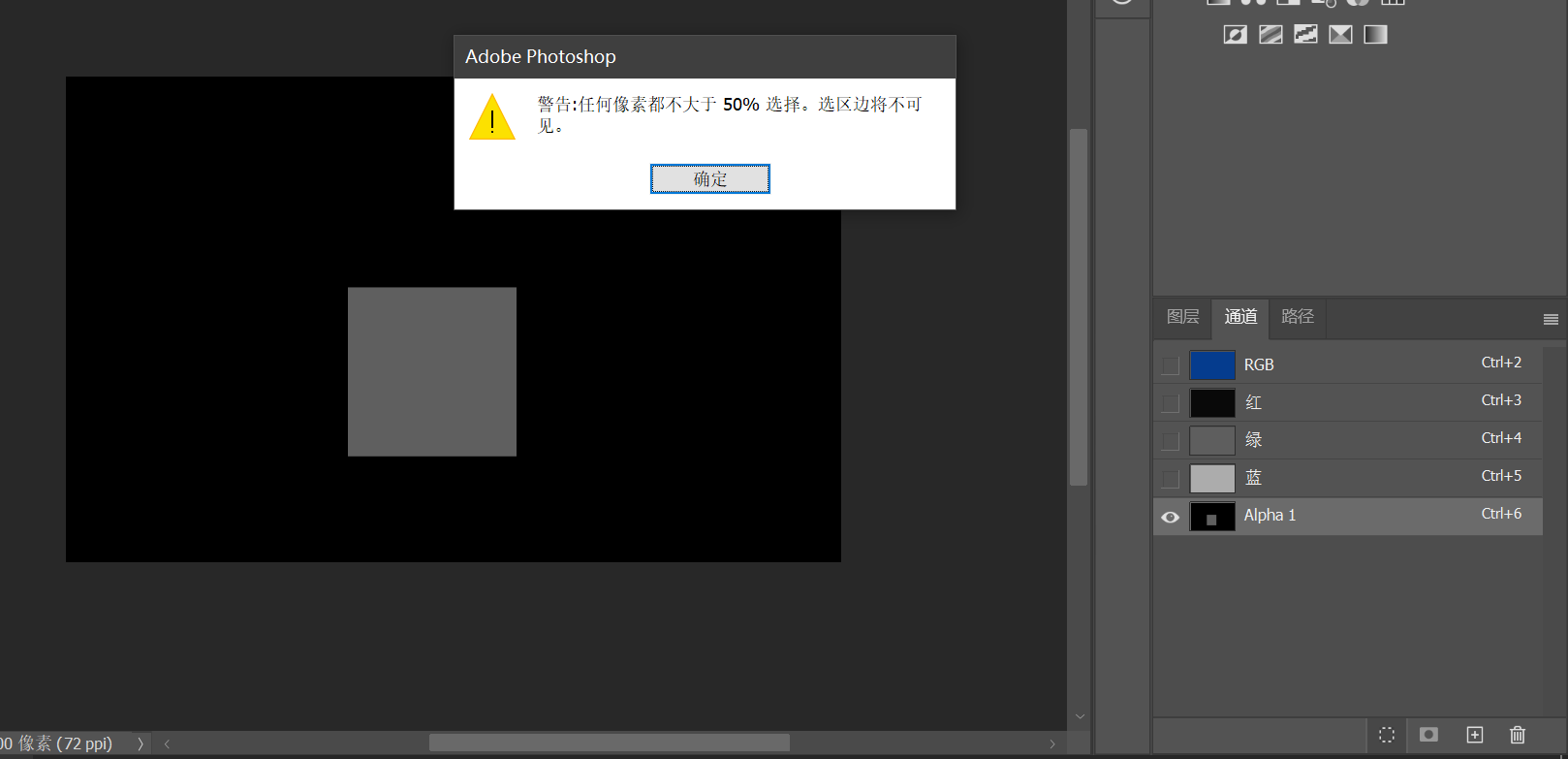The height and width of the screenshot is (759, 1568).
Task: Confirm the warning with 确定
Action: coord(710,179)
